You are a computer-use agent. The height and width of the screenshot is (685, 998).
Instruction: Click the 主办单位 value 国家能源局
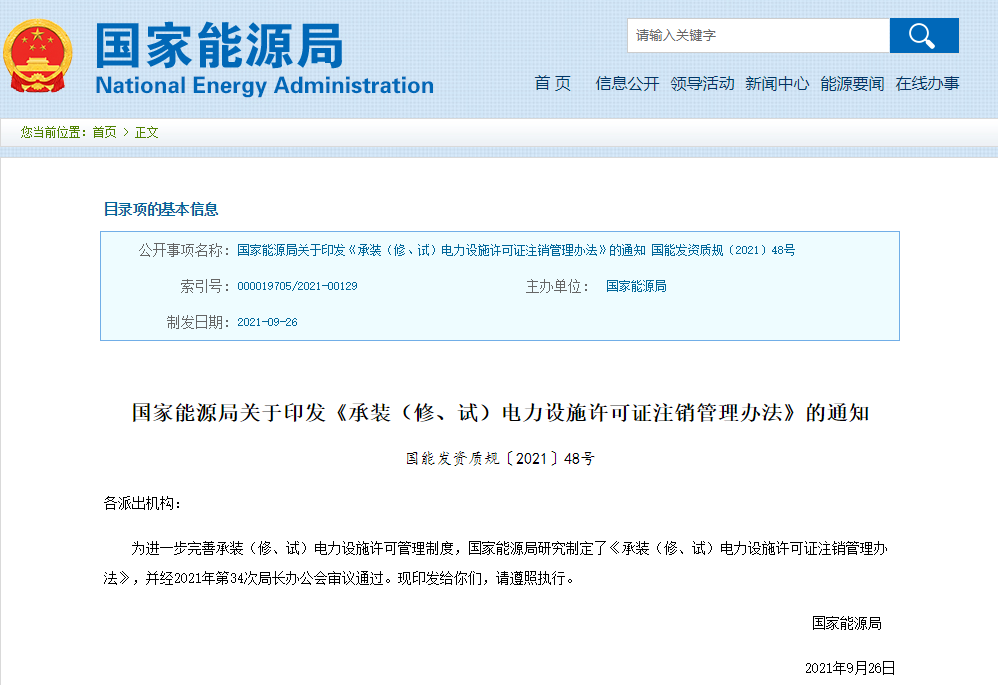(636, 286)
